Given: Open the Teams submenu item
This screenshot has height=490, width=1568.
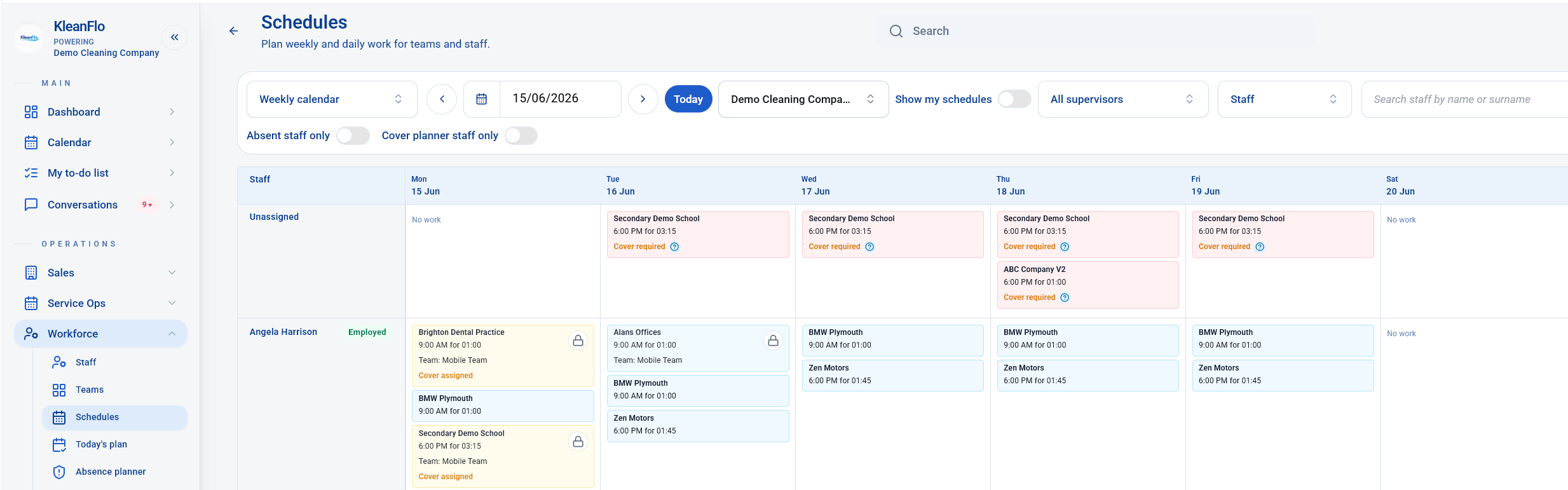Looking at the screenshot, I should (x=114, y=390).
